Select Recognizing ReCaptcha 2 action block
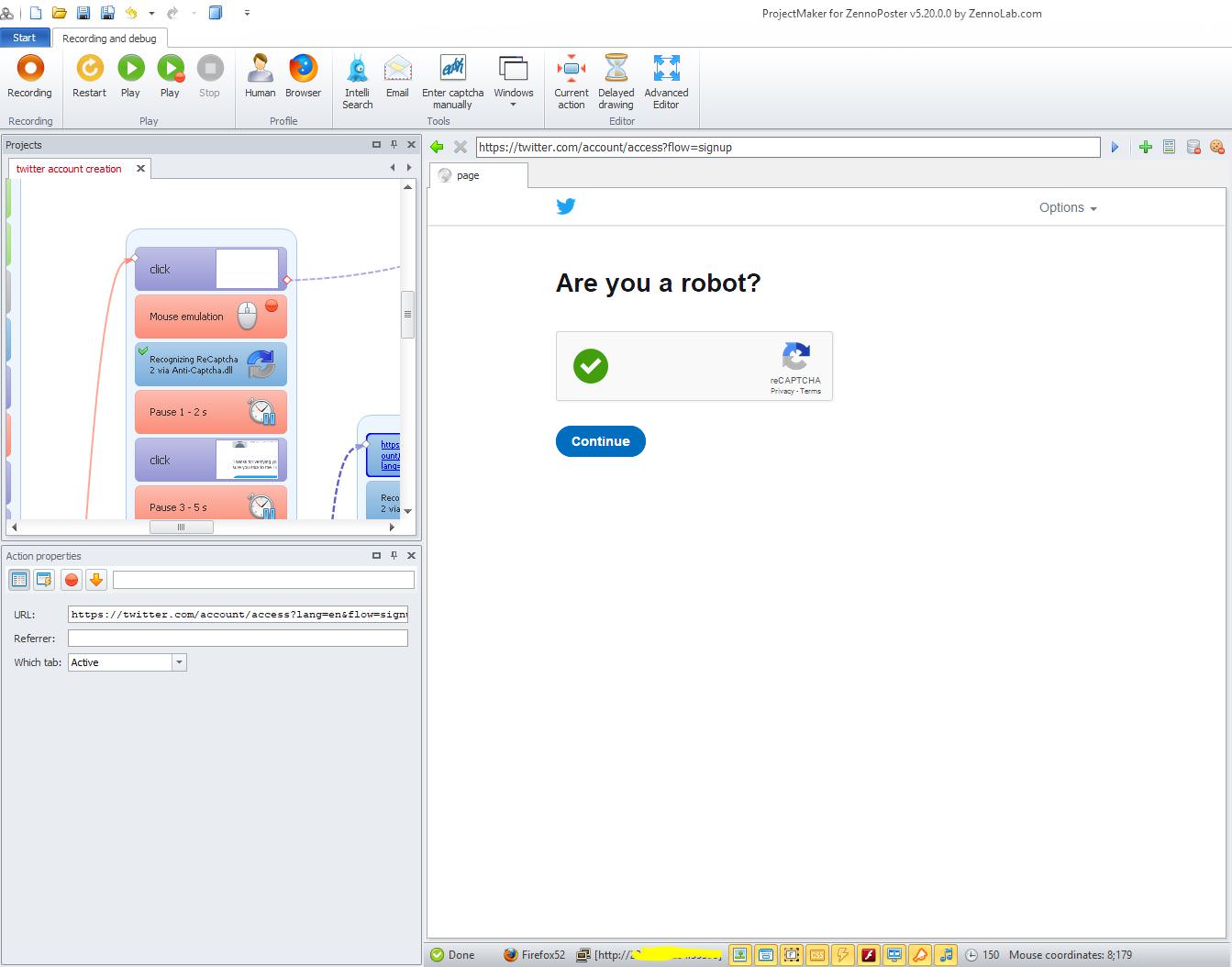 tap(211, 364)
